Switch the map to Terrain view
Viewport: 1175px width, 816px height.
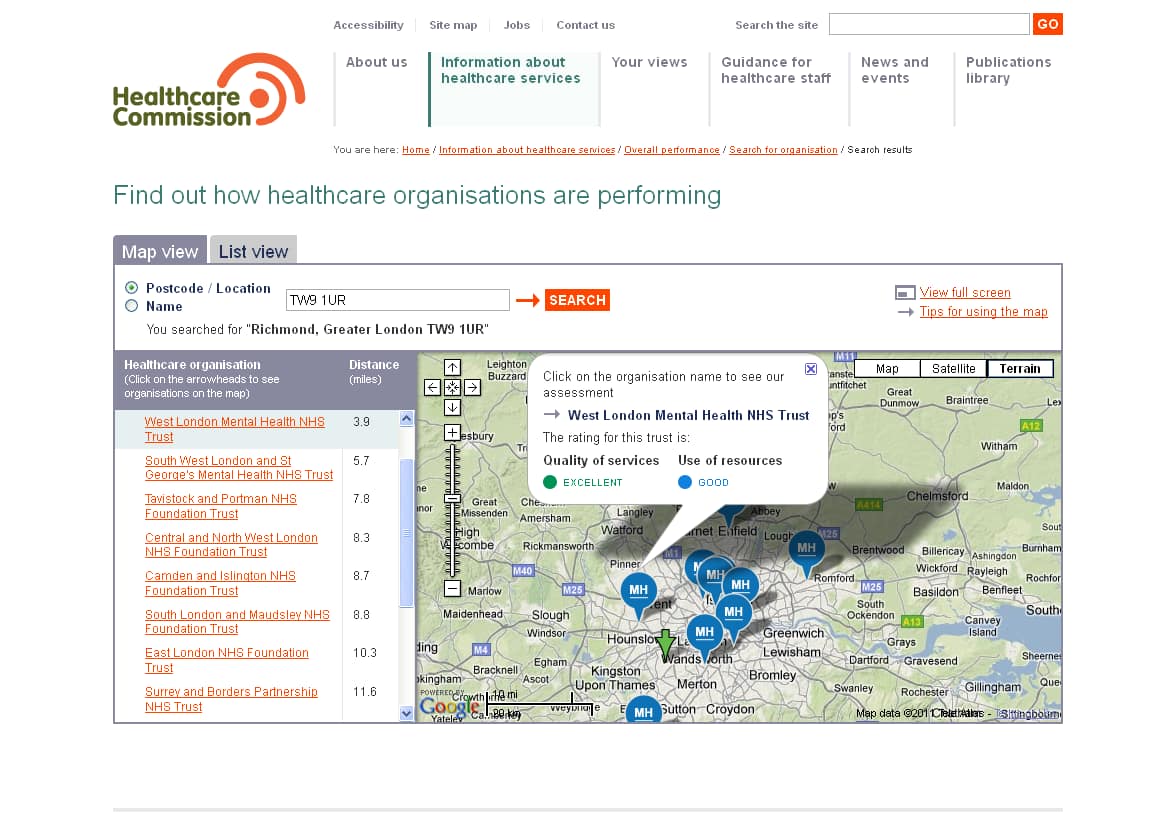tap(1019, 369)
